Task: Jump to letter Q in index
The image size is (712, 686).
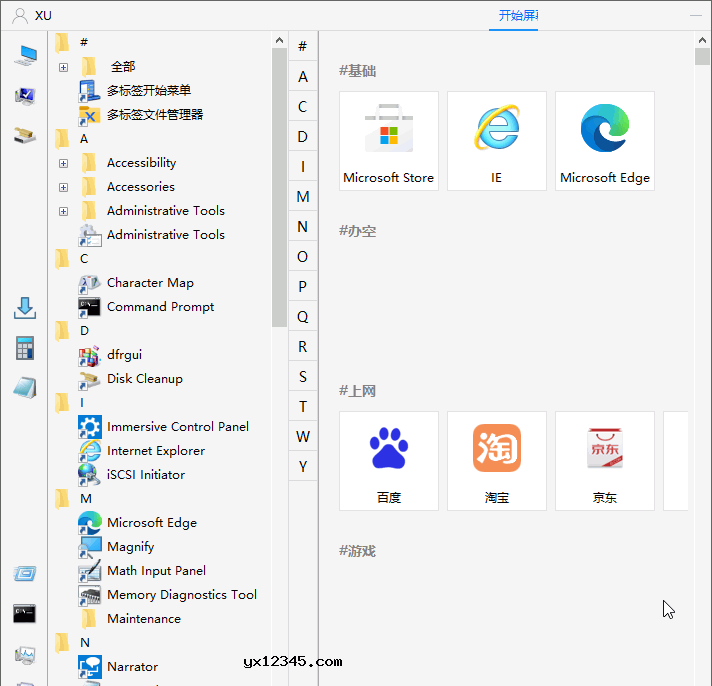Action: [303, 316]
